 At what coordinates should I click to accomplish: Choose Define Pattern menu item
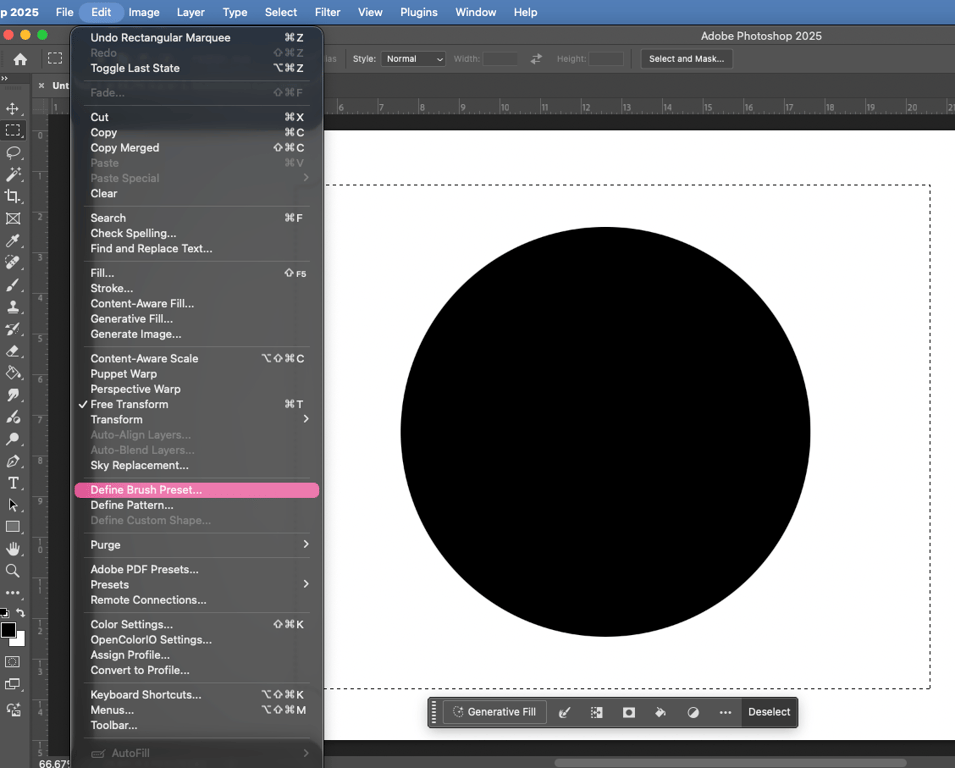pyautogui.click(x=196, y=506)
